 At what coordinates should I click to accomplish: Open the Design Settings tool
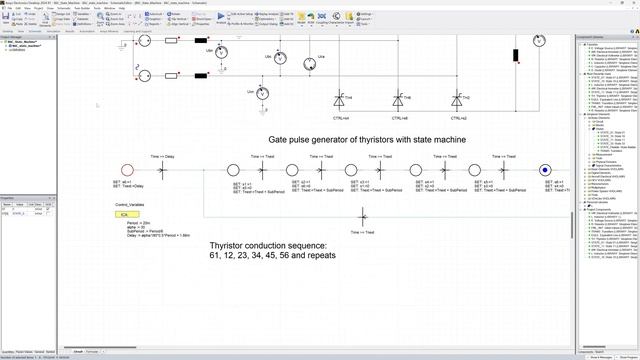61,14
